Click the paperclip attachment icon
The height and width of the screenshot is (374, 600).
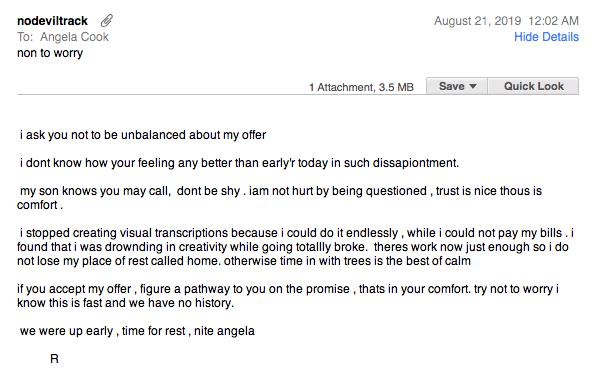(x=107, y=21)
